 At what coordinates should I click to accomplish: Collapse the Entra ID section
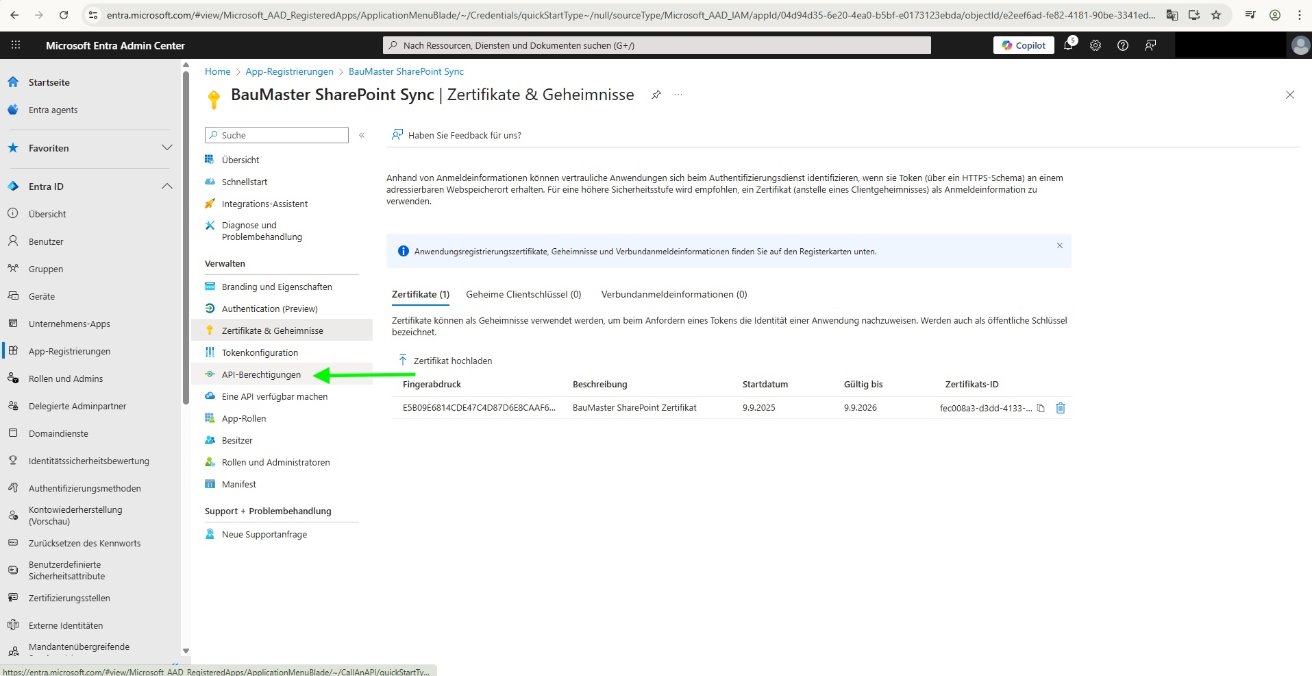166,186
